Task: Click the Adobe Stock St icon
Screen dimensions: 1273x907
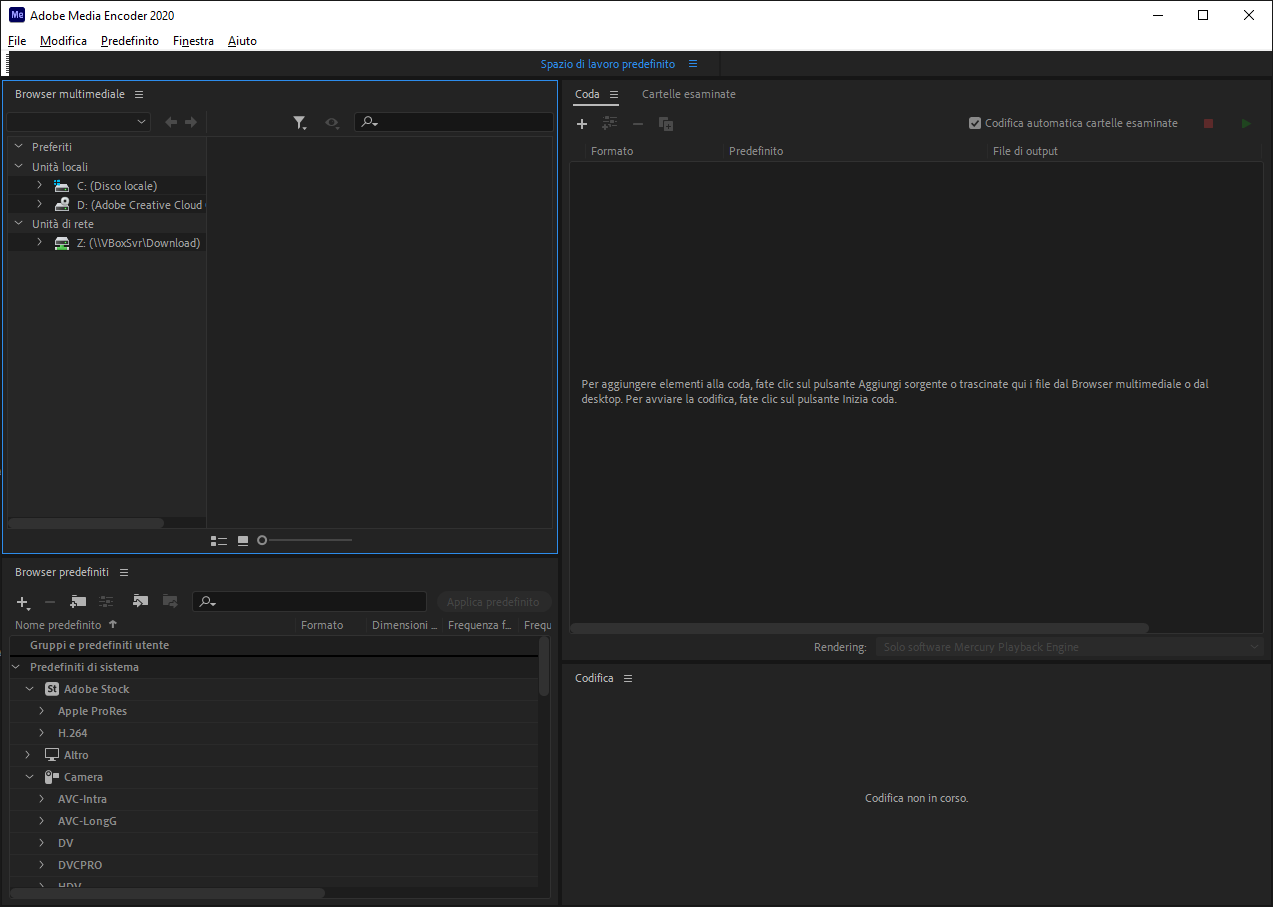Action: (x=52, y=689)
